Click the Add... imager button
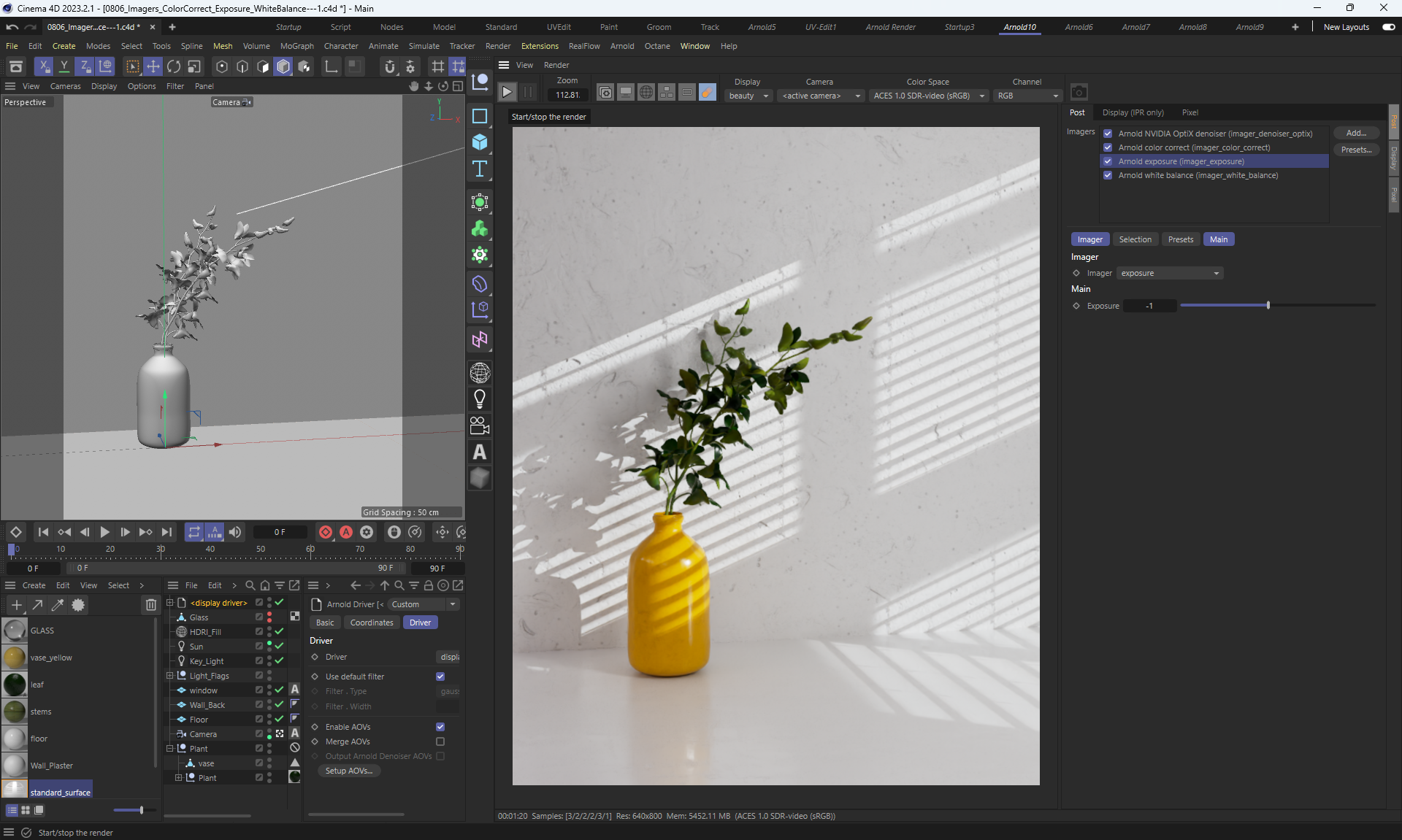 click(1355, 133)
